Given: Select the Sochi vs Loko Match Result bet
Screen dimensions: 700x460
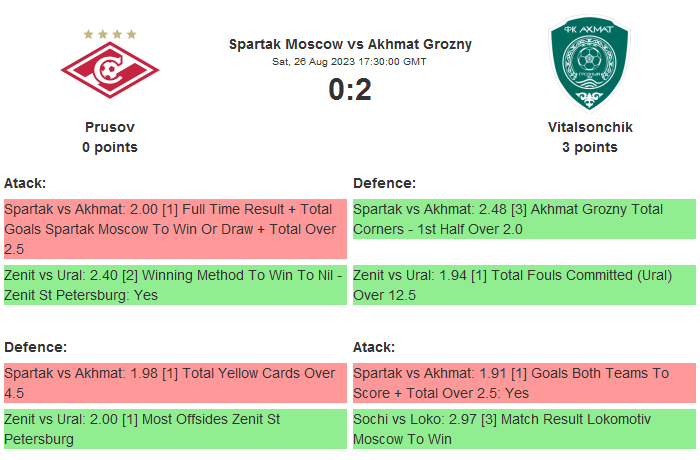Looking at the screenshot, I should click(524, 429).
